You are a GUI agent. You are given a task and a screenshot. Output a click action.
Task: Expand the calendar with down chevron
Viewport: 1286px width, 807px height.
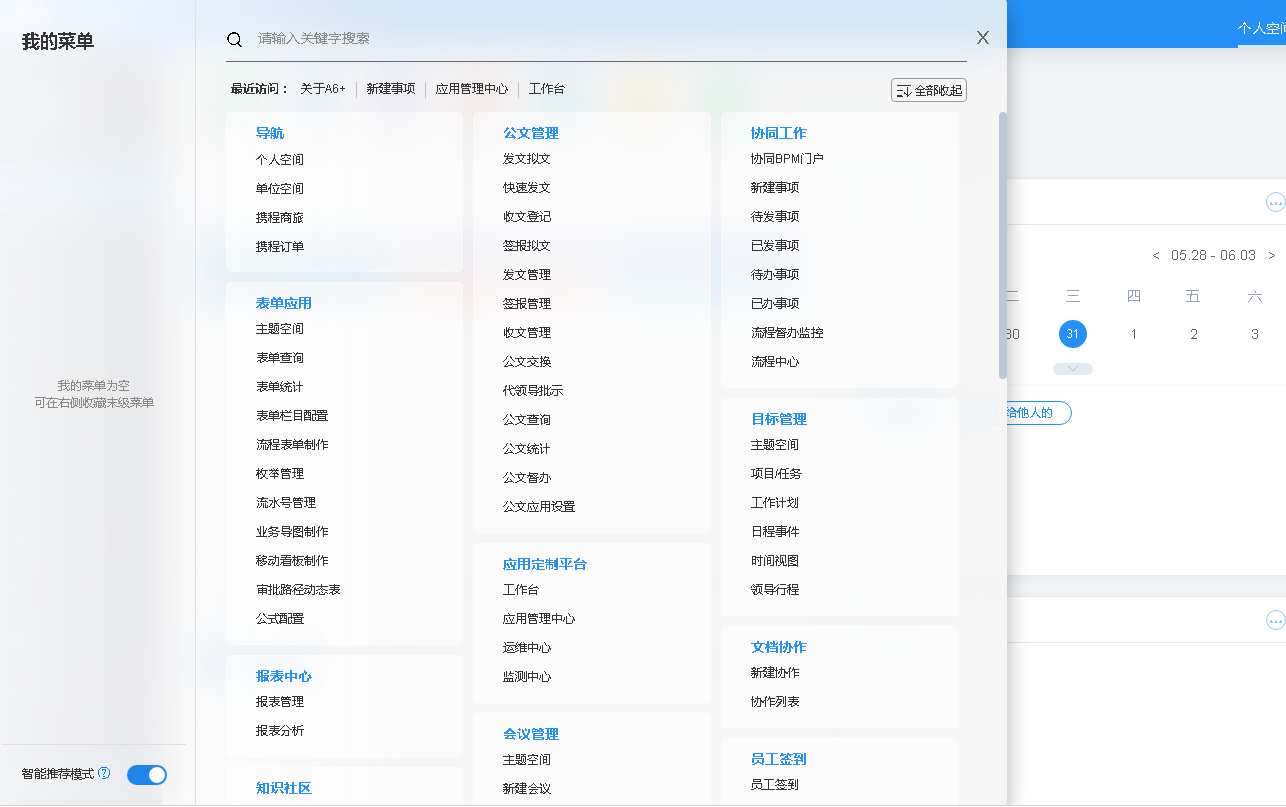tap(1073, 369)
